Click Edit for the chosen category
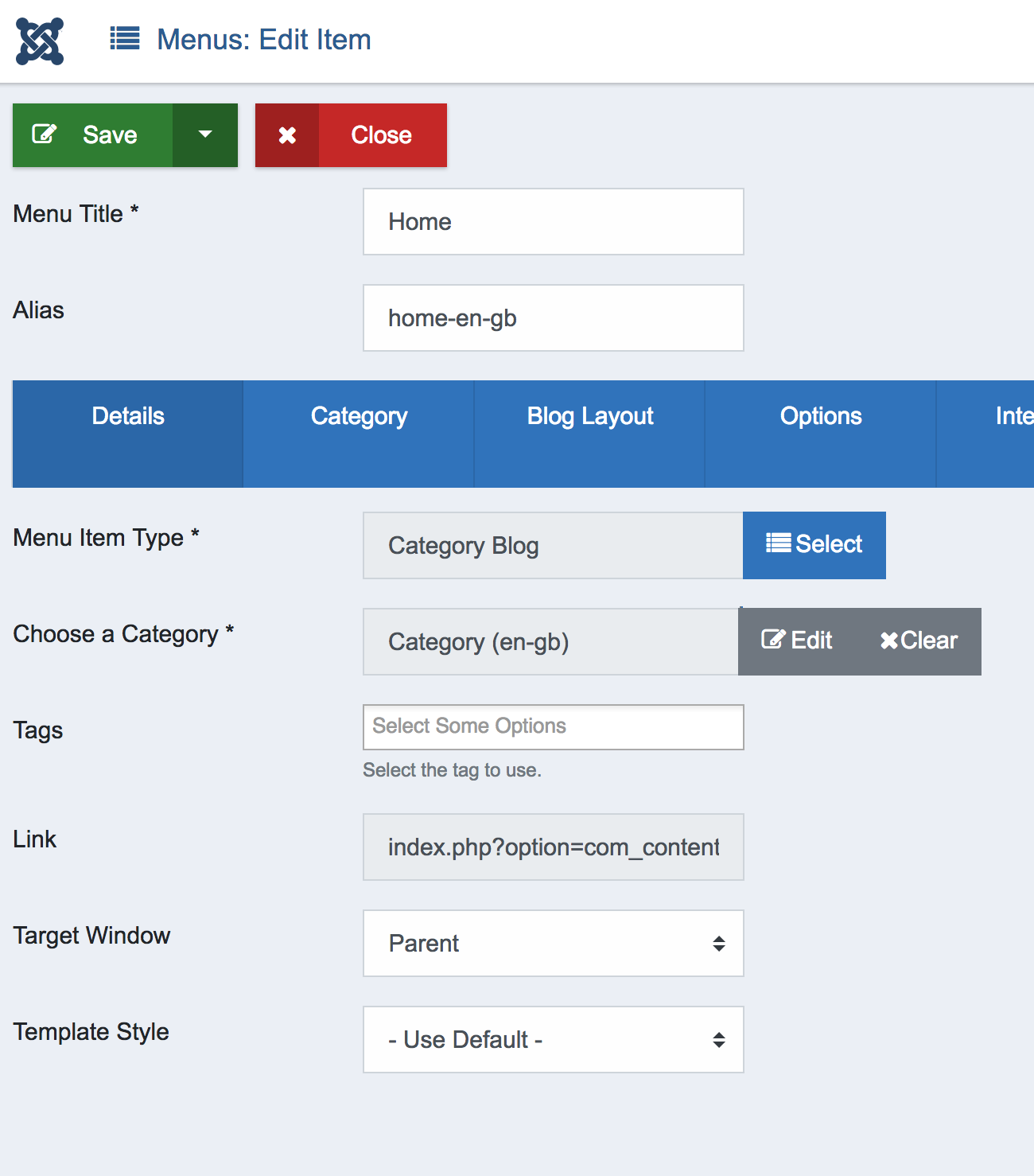1034x1176 pixels. point(797,641)
